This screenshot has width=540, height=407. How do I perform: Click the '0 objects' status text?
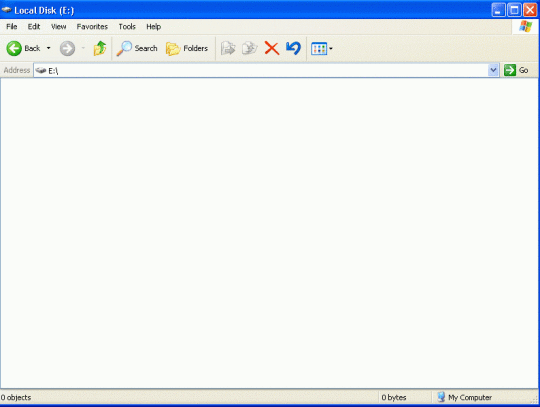(16, 397)
